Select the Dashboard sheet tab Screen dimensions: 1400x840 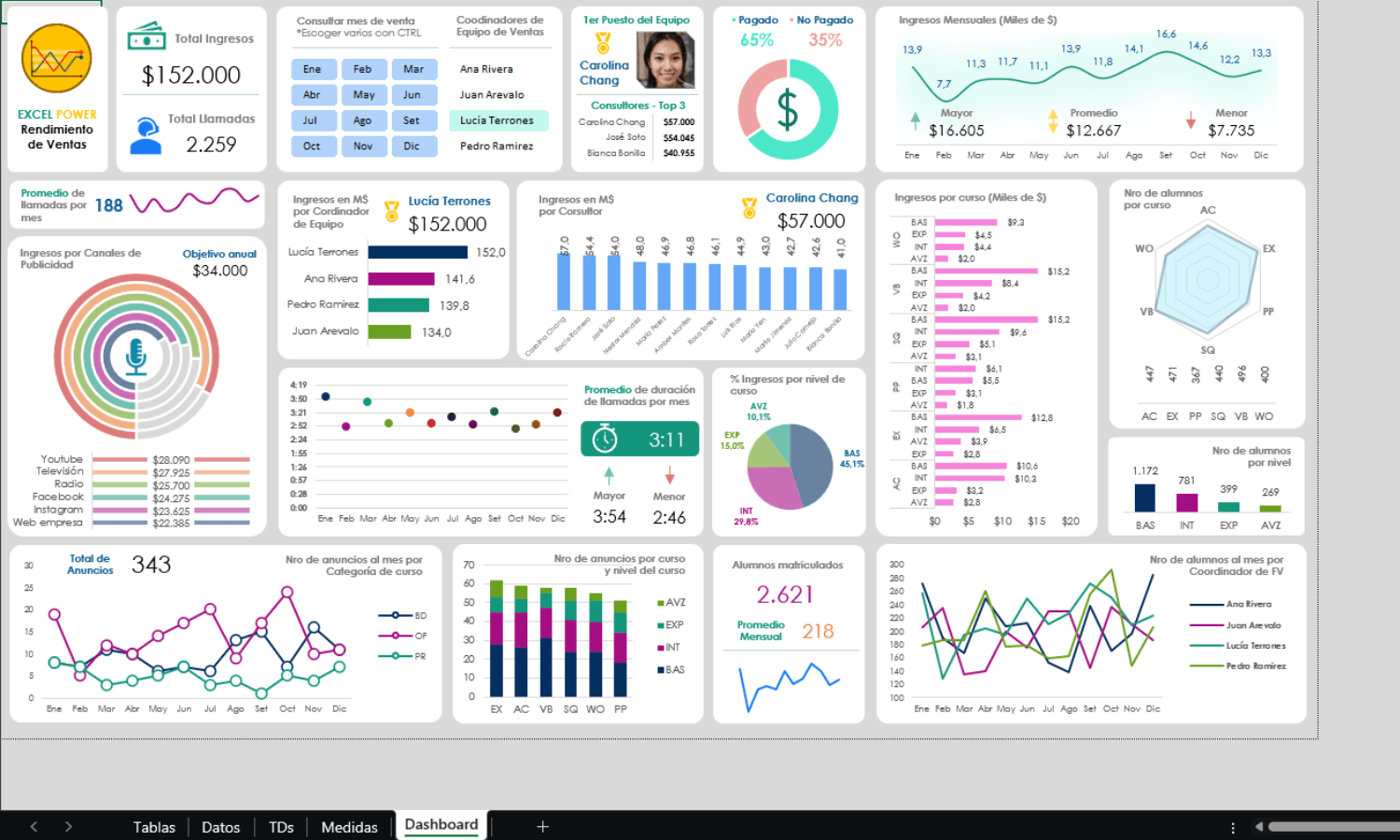click(441, 825)
